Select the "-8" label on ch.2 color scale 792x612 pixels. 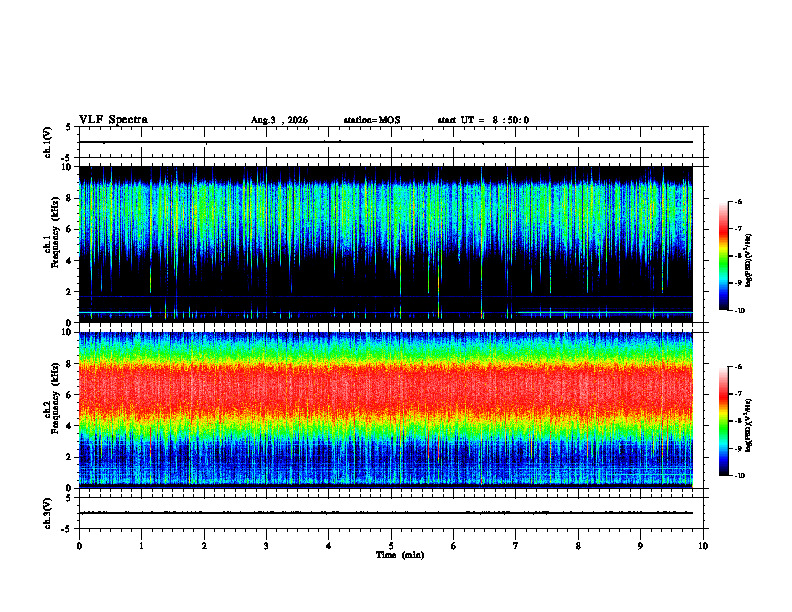[x=738, y=421]
